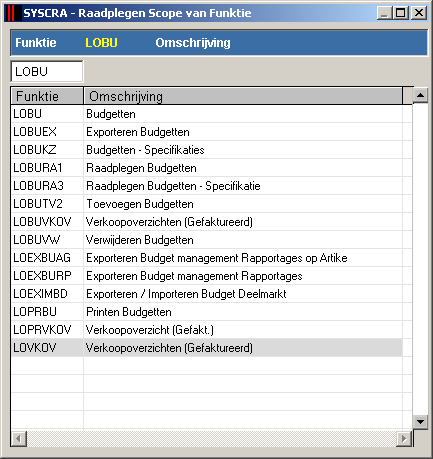Image resolution: width=433 pixels, height=459 pixels.
Task: Select the LOBUTV2 Toevoegen Budgetten row
Action: 207,204
